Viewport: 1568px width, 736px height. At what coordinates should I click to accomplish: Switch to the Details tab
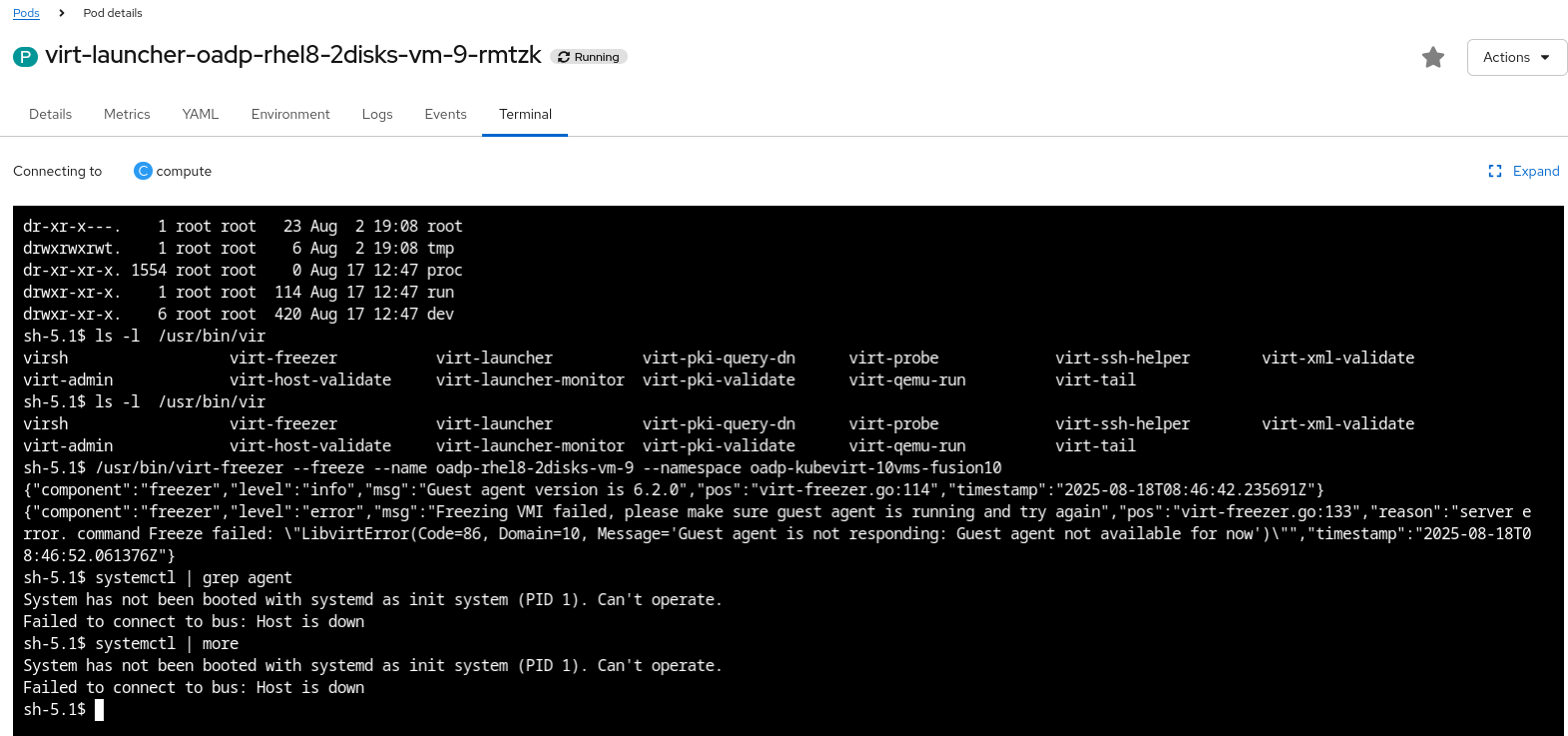(x=50, y=114)
